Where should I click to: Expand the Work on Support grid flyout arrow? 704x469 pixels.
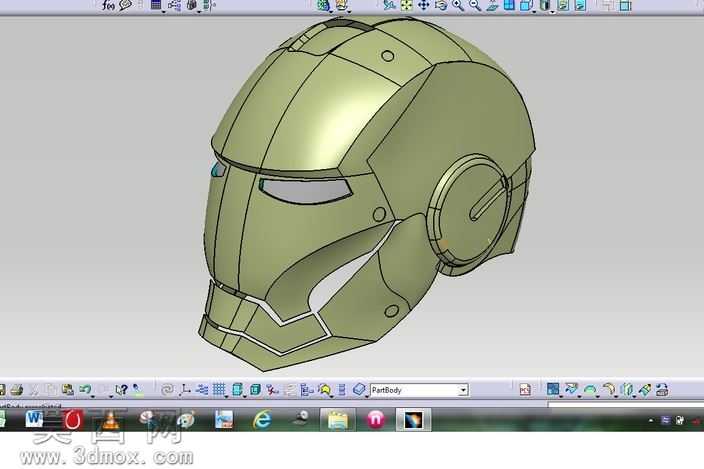click(x=226, y=397)
